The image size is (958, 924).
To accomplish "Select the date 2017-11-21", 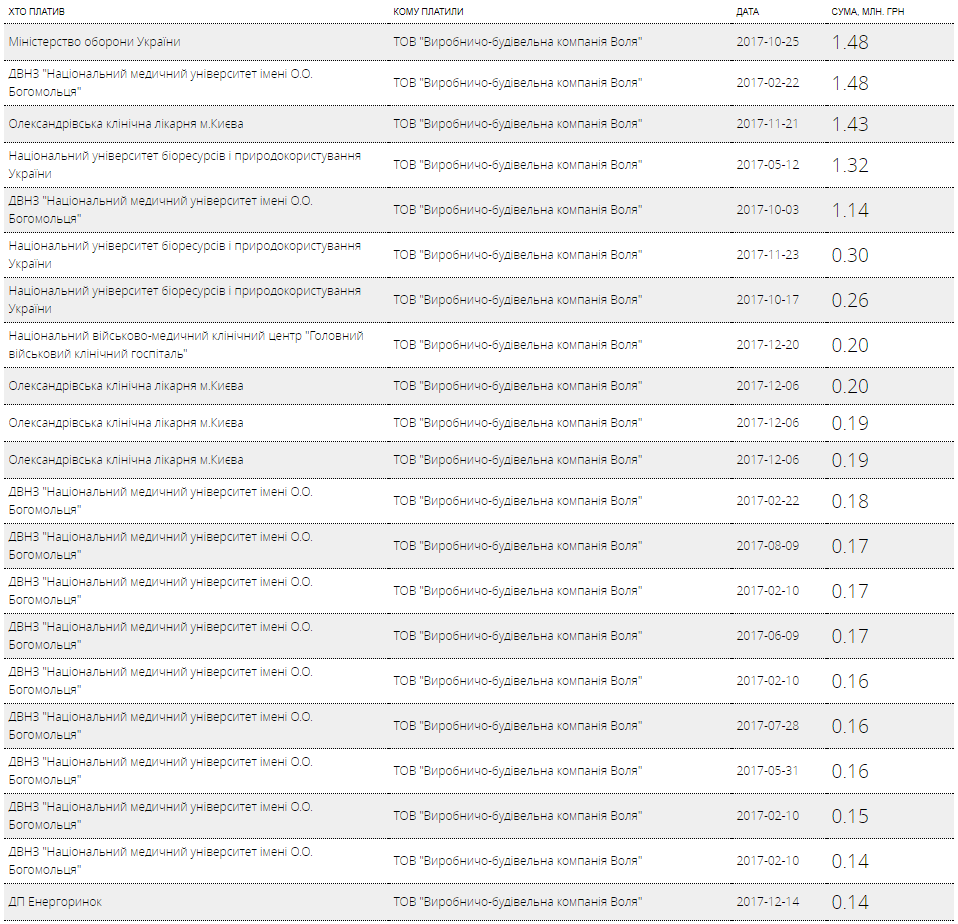I will [x=767, y=123].
